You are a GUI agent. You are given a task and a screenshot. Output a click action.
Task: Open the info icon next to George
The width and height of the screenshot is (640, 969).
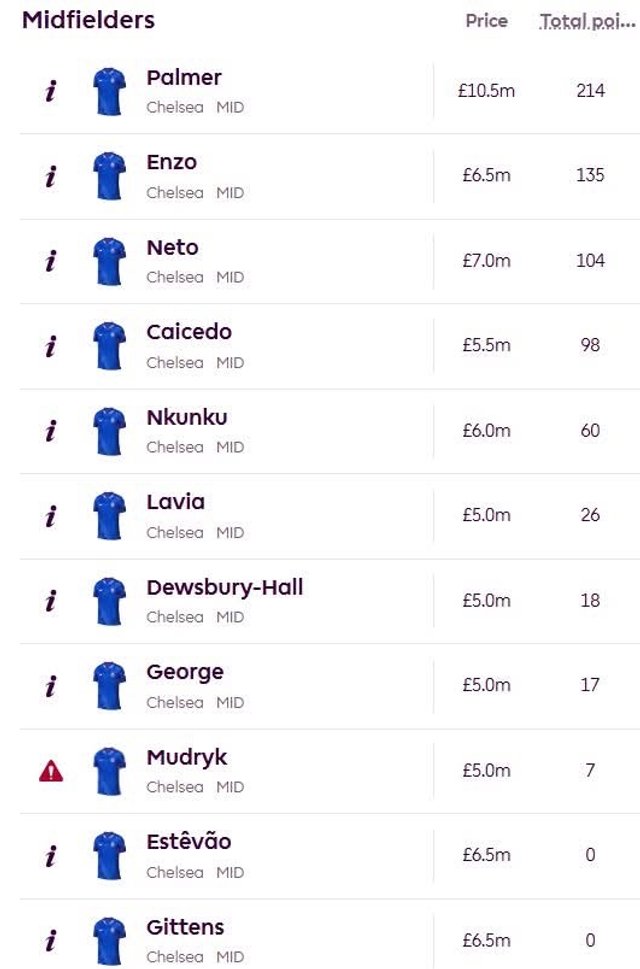pos(51,686)
